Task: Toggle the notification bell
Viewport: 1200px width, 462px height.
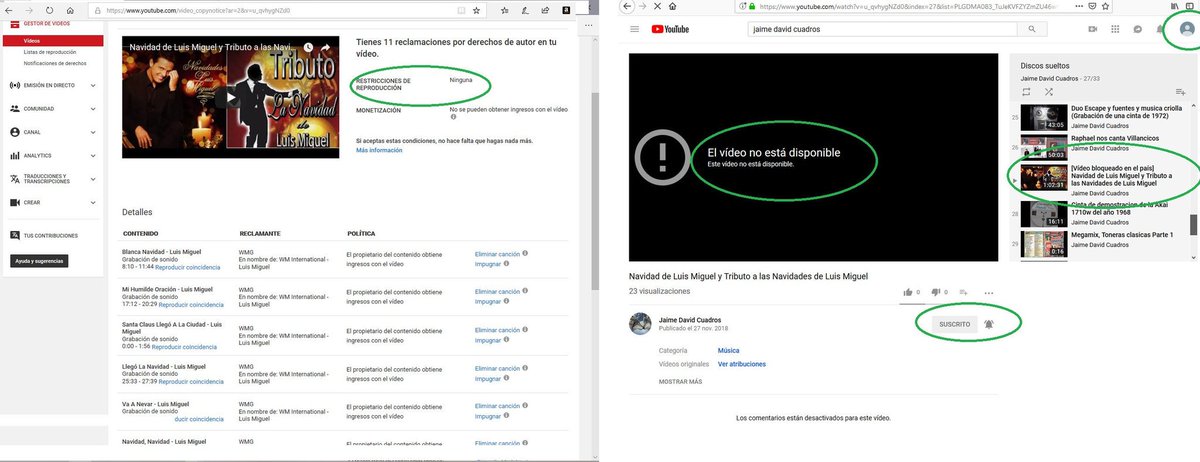Action: [989, 324]
